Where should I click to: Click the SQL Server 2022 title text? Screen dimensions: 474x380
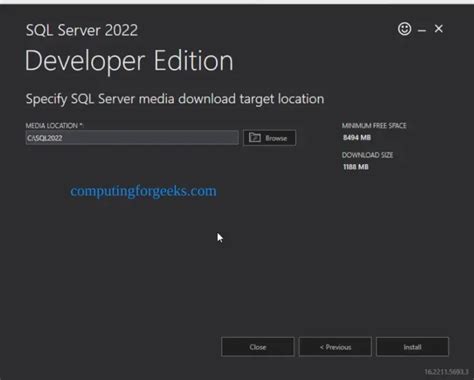[82, 30]
